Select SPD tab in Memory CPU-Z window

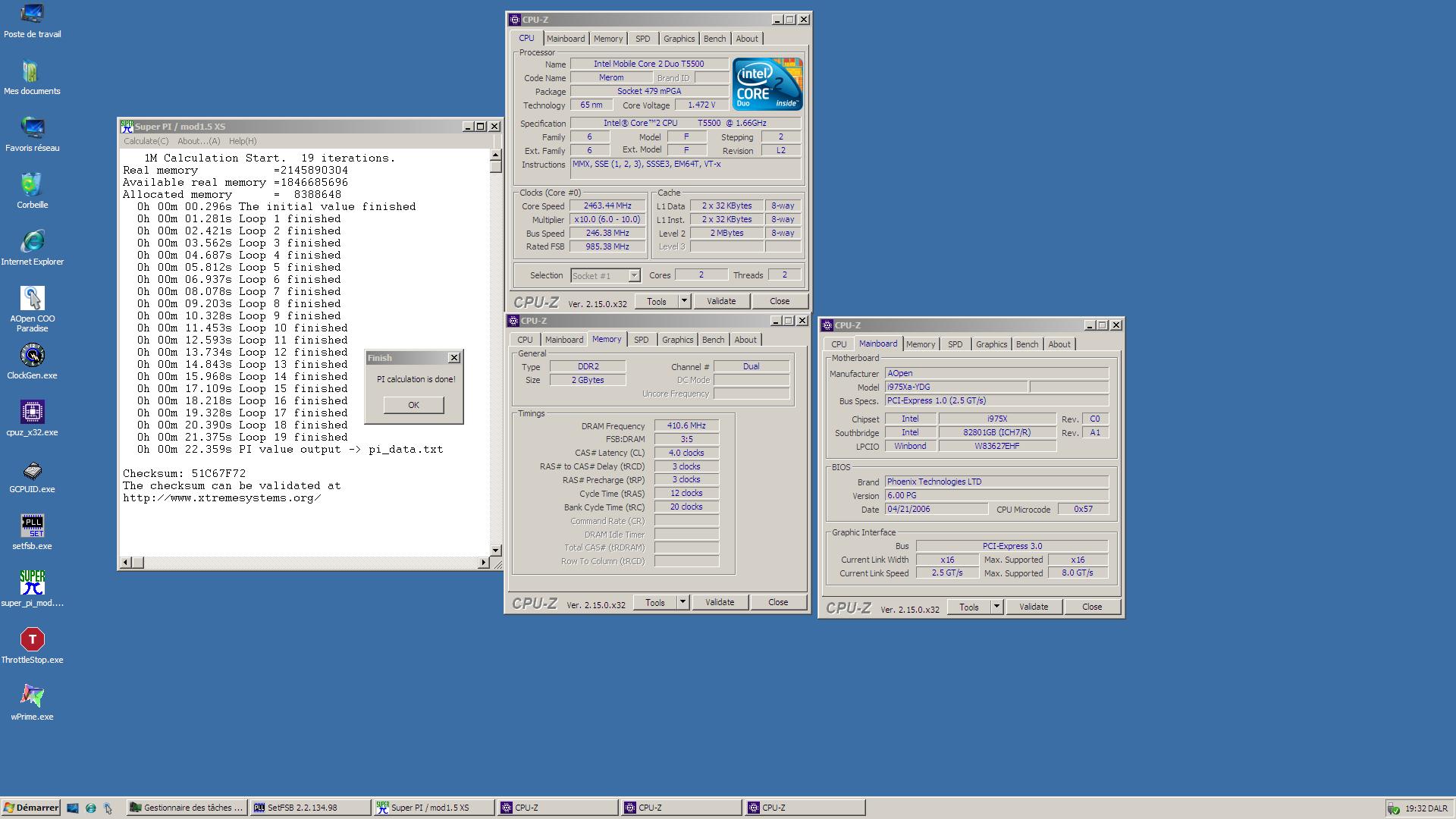click(x=642, y=340)
